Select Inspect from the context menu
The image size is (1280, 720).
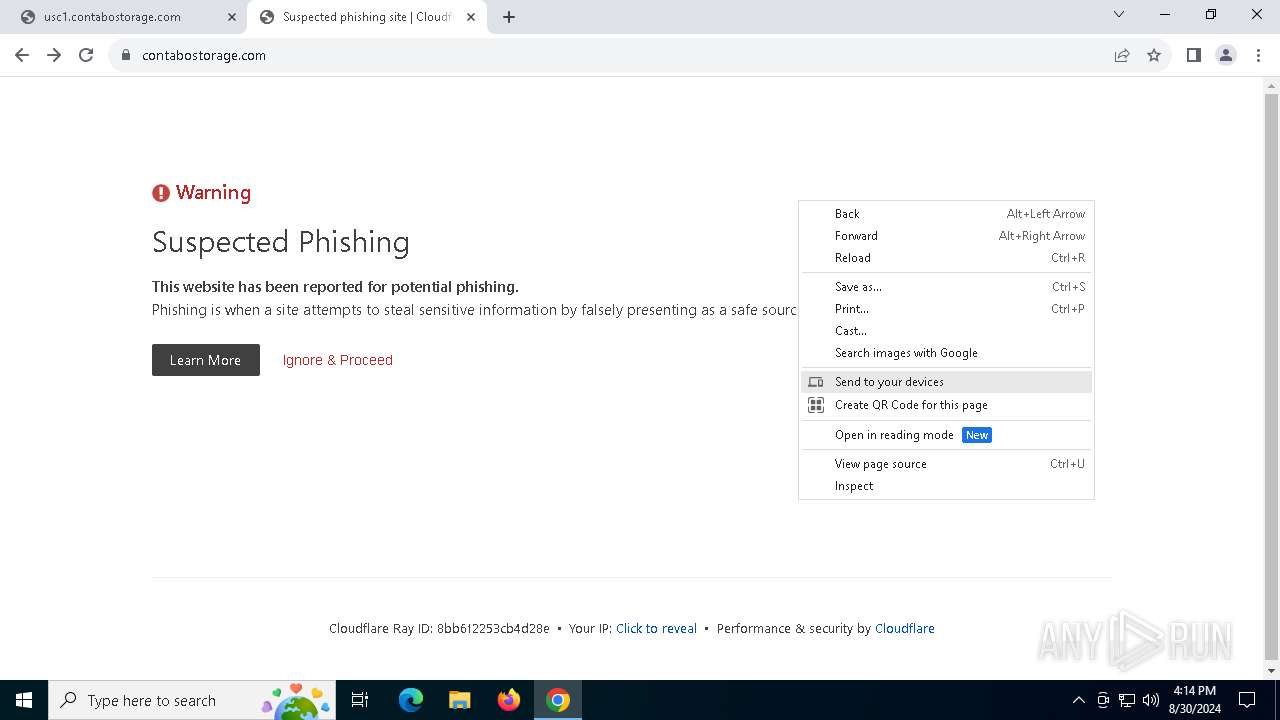pos(946,486)
